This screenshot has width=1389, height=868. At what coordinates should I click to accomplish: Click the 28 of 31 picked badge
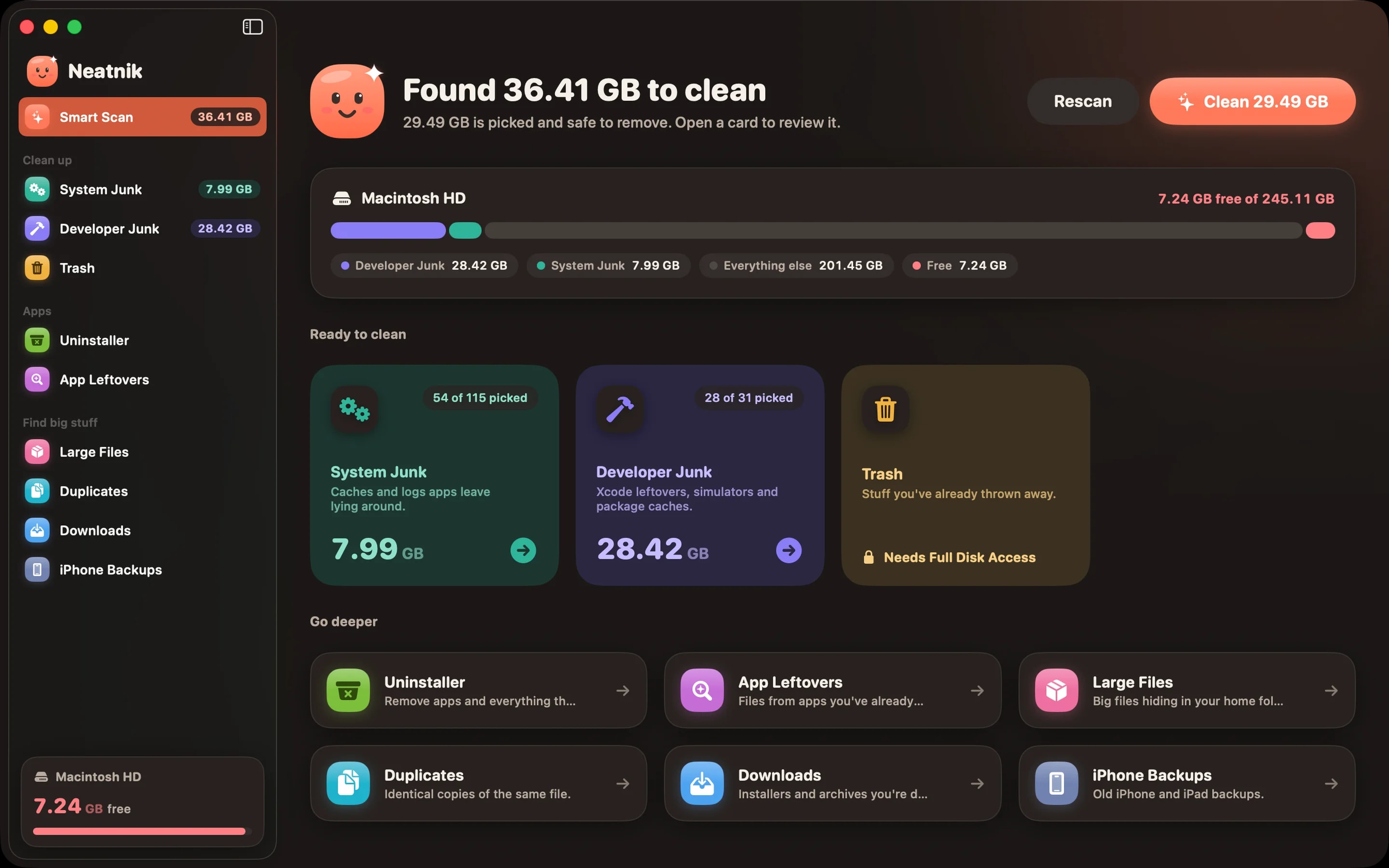[749, 398]
